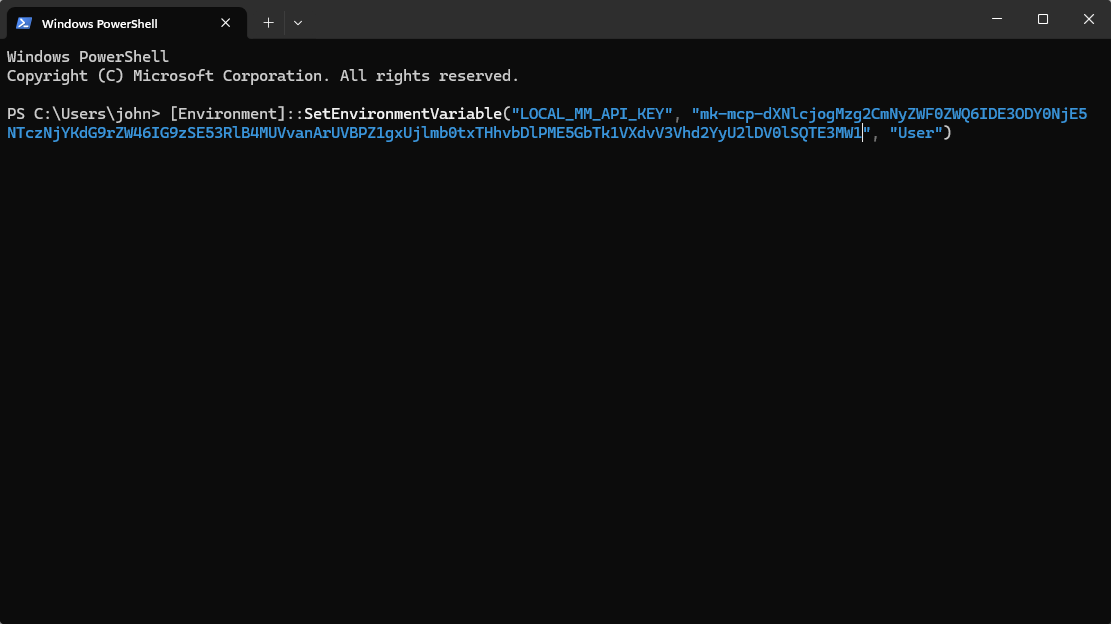The height and width of the screenshot is (624, 1111).
Task: Close the Windows PowerShell tab
Action: coord(225,23)
